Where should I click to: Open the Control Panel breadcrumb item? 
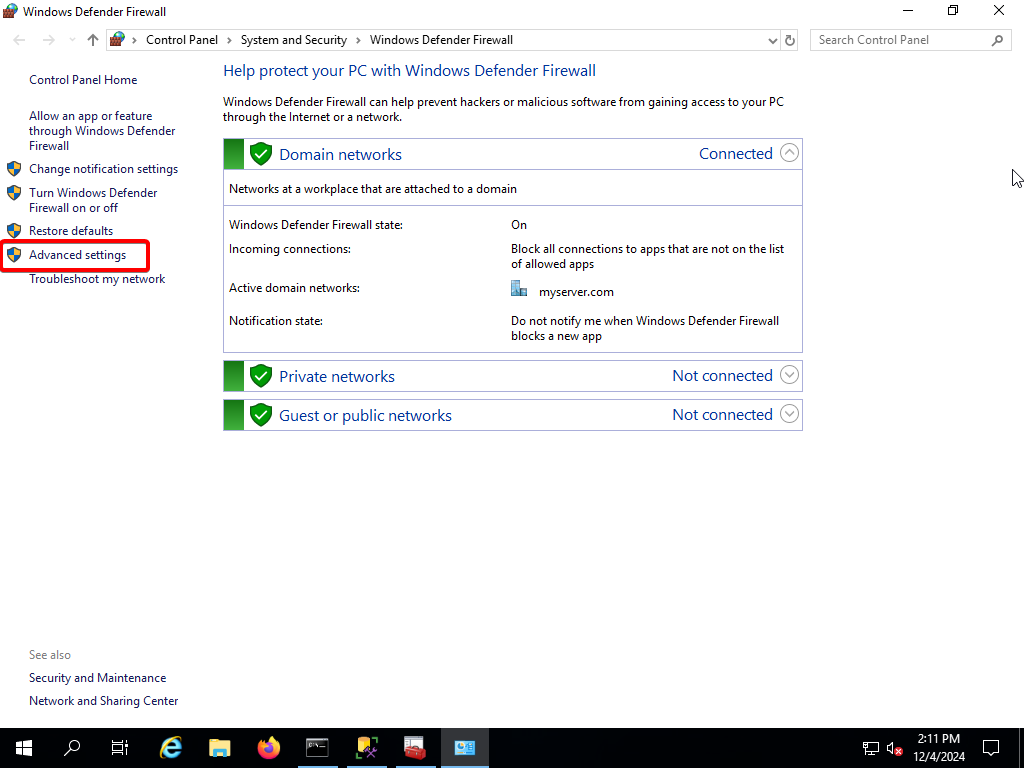(181, 40)
